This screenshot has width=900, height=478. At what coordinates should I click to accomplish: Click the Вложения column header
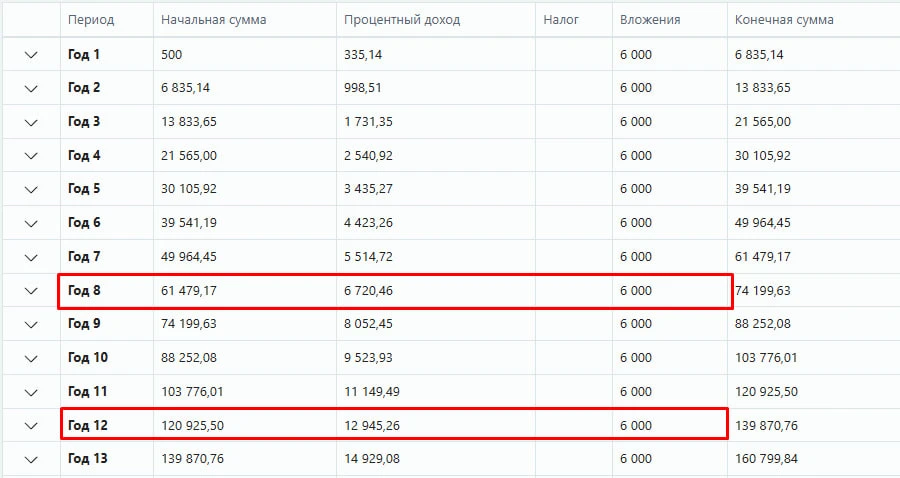tap(650, 20)
